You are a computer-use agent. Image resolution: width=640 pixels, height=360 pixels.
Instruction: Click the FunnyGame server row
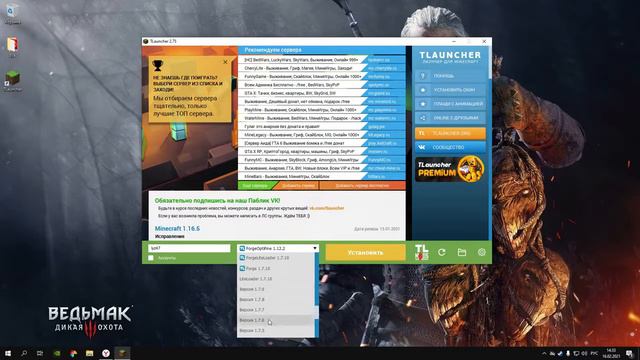[x=322, y=76]
